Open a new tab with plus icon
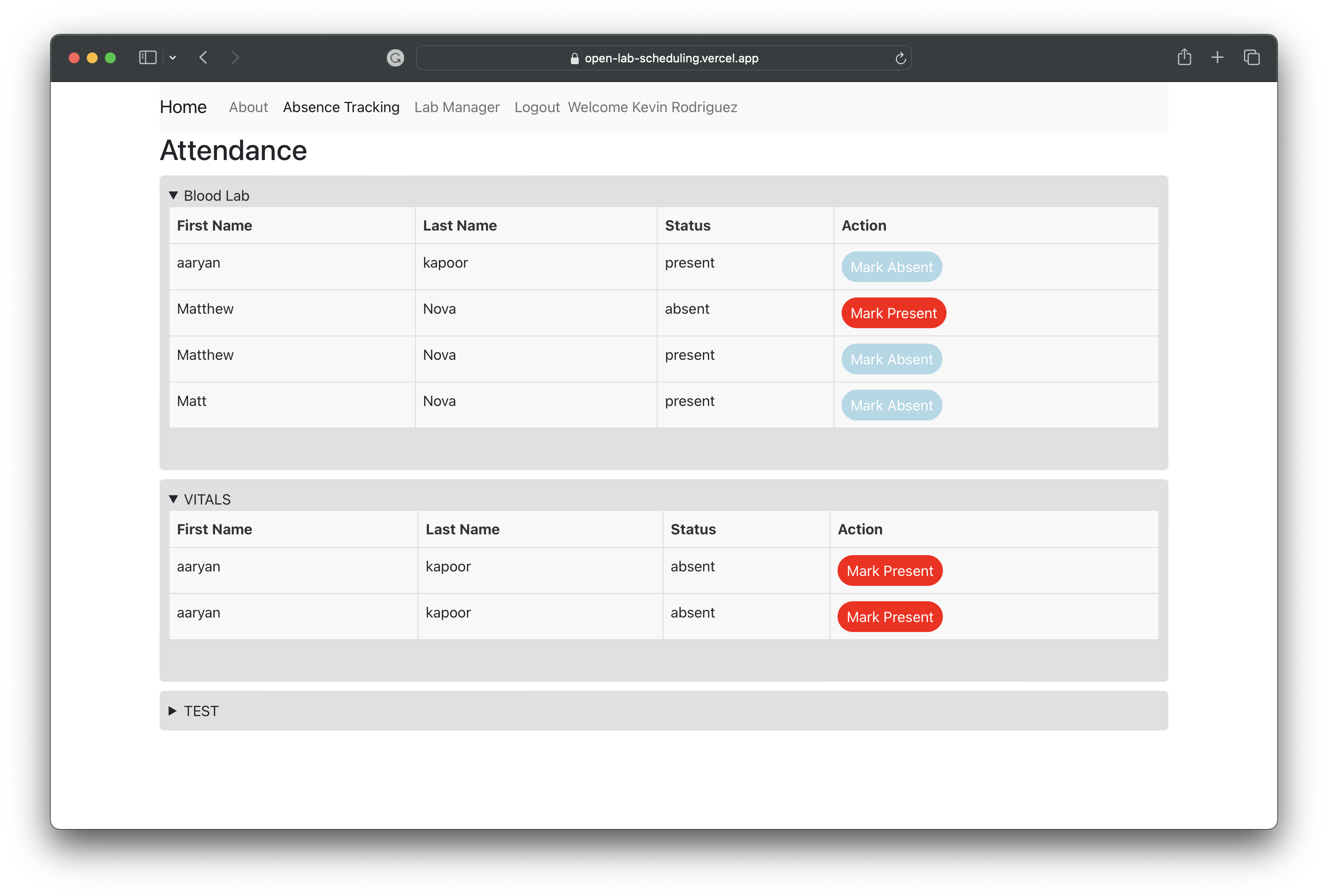Viewport: 1328px width, 896px height. point(1217,57)
